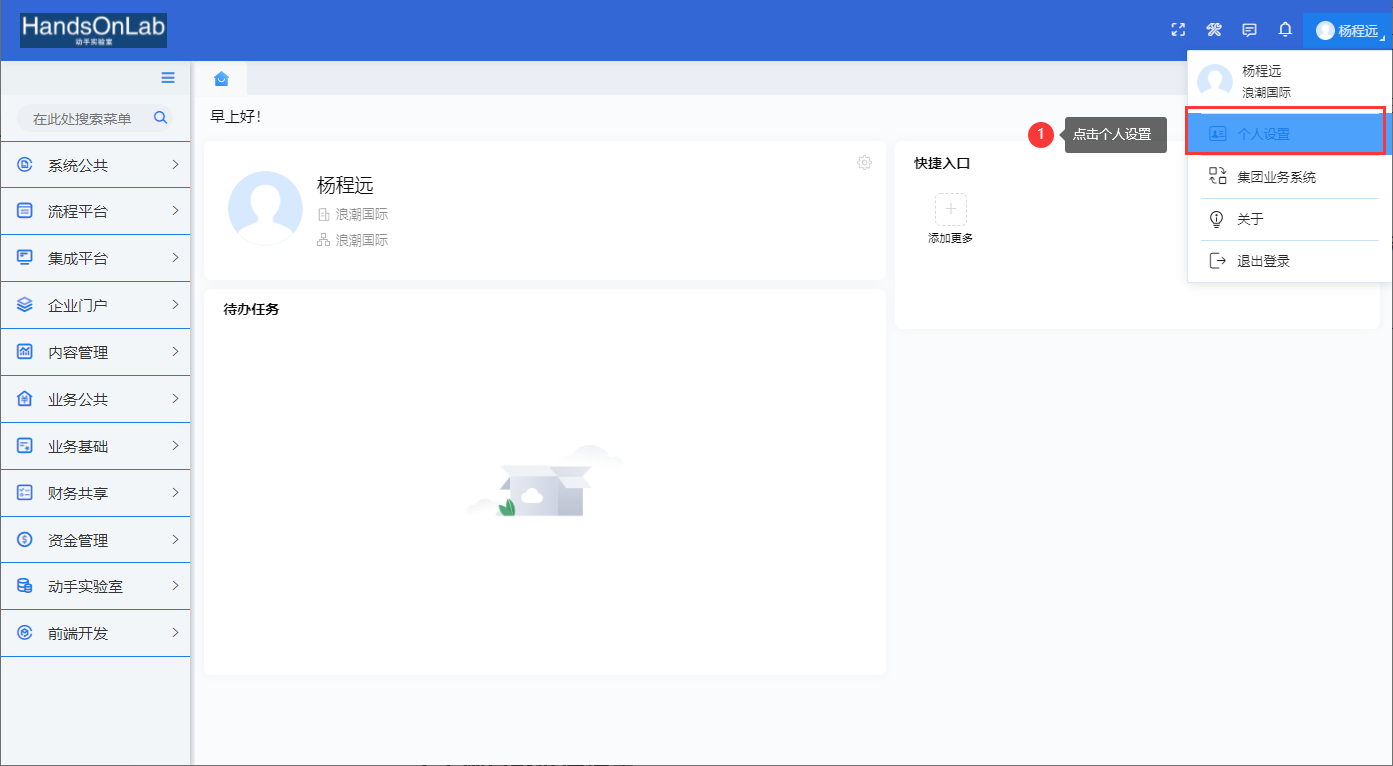This screenshot has height=766, width=1393.
Task: Click the HandsOnLab logo
Action: tap(94, 30)
